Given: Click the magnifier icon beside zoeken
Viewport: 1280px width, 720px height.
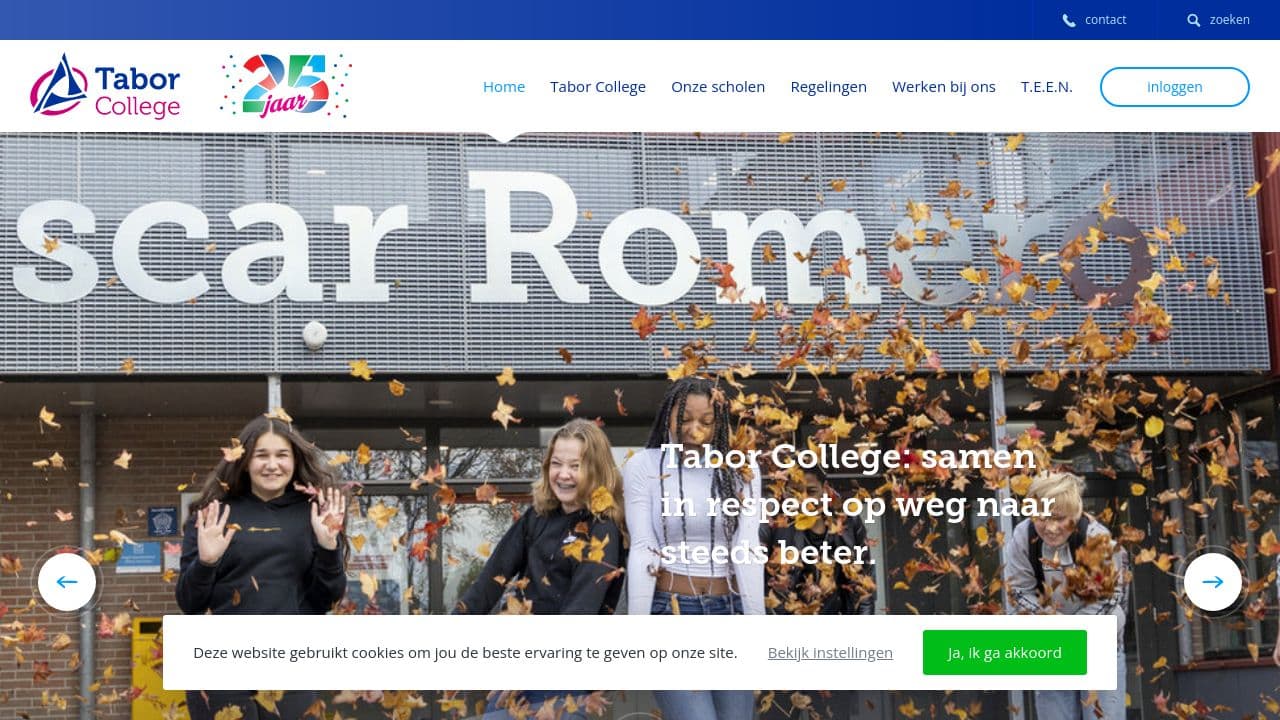Looking at the screenshot, I should click(1193, 20).
